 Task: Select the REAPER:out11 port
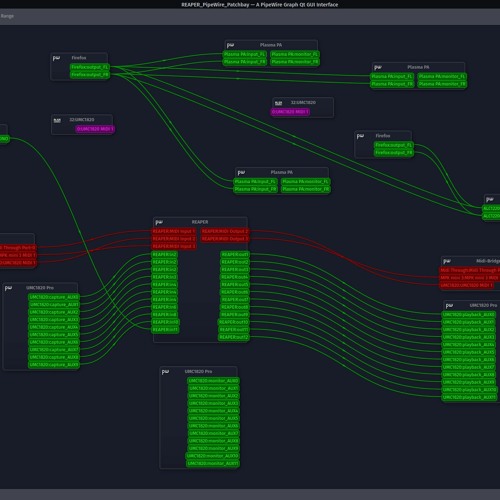234,330
